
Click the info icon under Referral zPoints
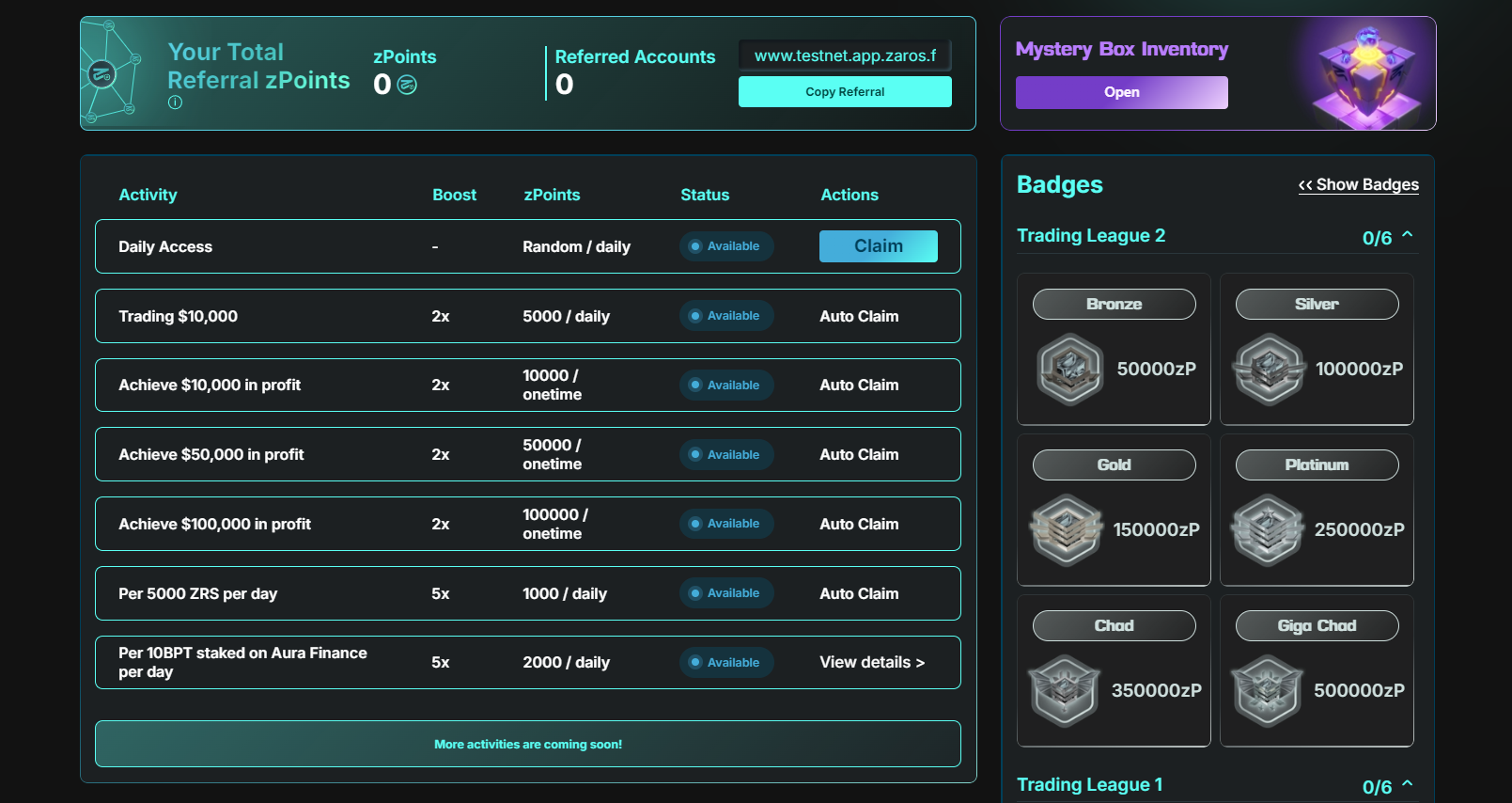175,102
